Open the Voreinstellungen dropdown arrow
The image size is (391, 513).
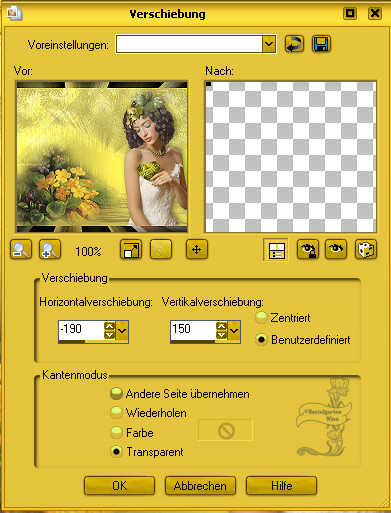(269, 44)
